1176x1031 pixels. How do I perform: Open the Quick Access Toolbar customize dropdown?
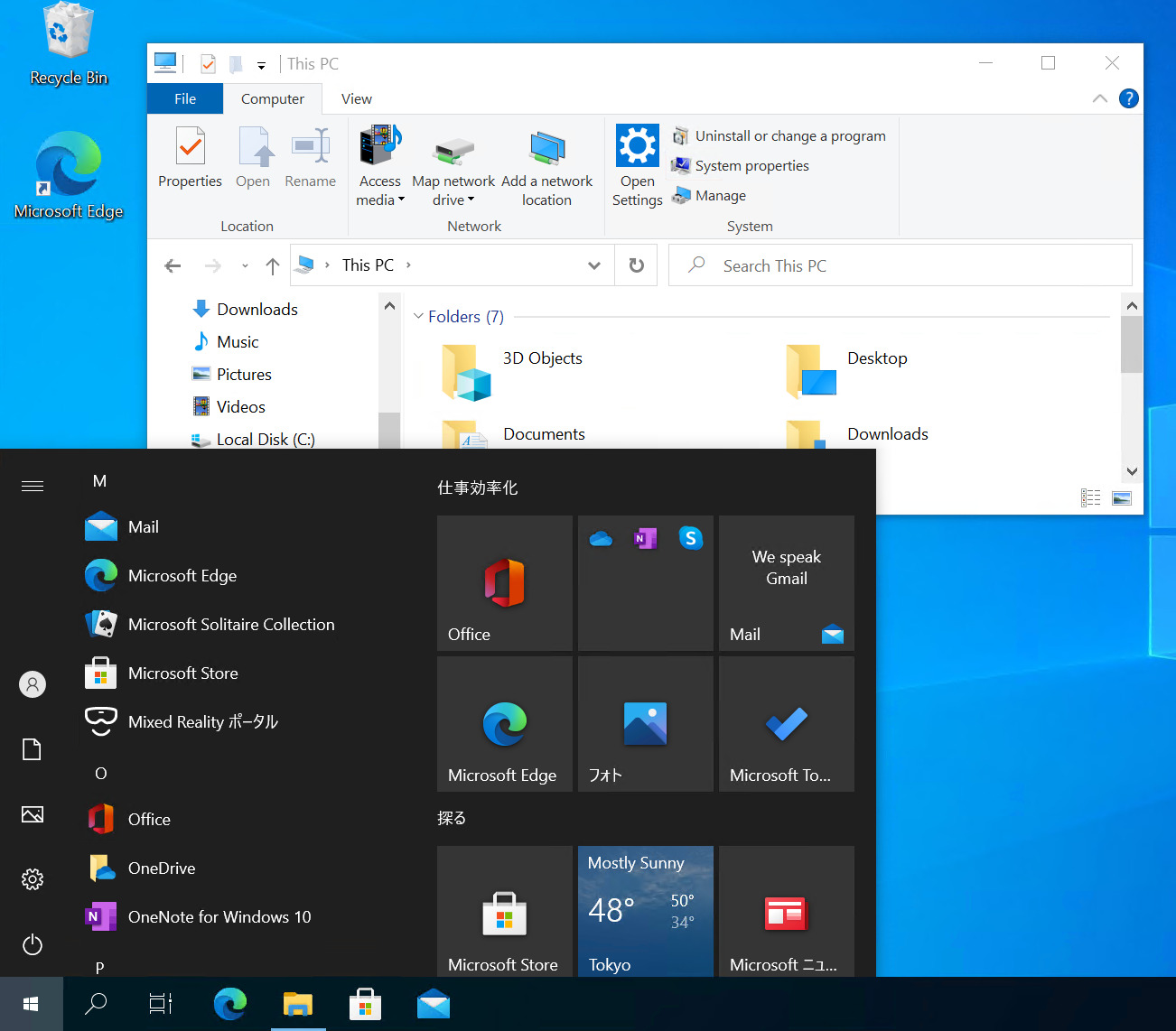click(x=261, y=65)
